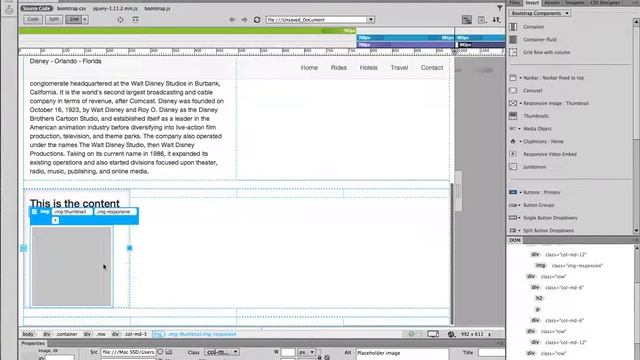
Task: Insert Glyphicons Home icon
Action: [543, 141]
